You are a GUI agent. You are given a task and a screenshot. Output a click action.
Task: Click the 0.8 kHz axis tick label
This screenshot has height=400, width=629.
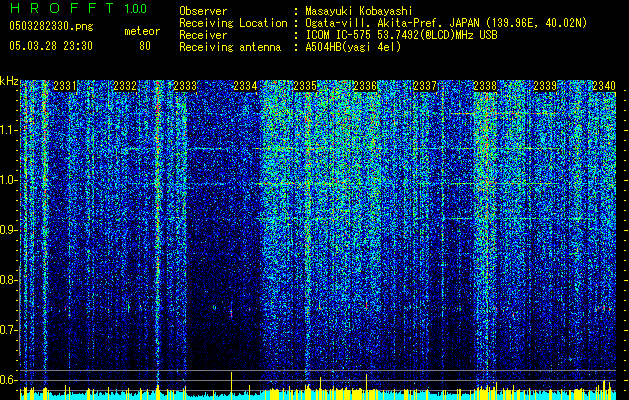point(9,280)
